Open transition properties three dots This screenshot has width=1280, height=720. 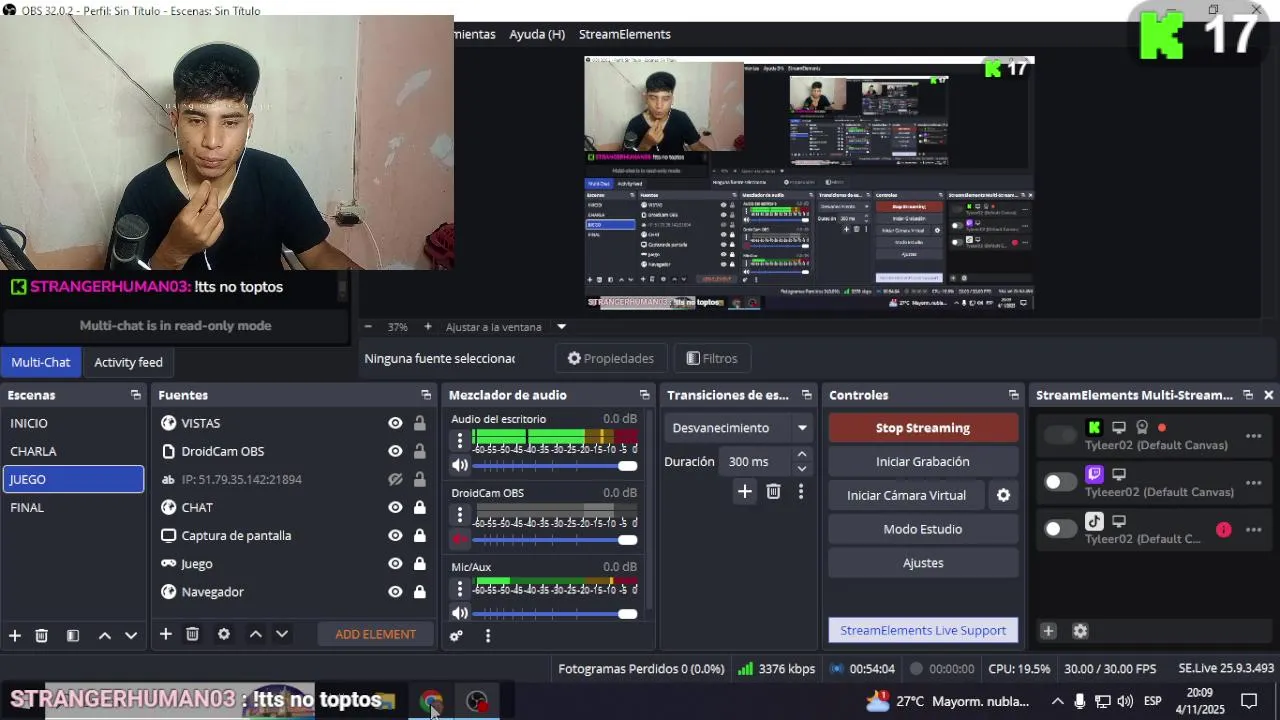click(x=800, y=491)
